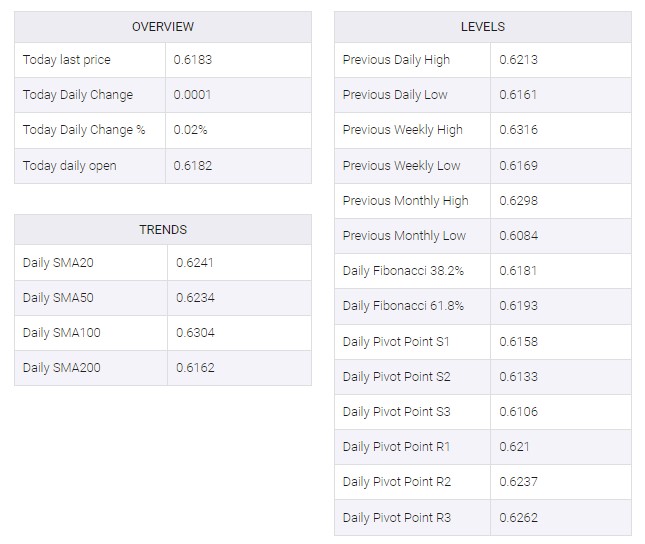Select the Previous Monthly Low label
Screen dimensions: 645x544
(404, 236)
